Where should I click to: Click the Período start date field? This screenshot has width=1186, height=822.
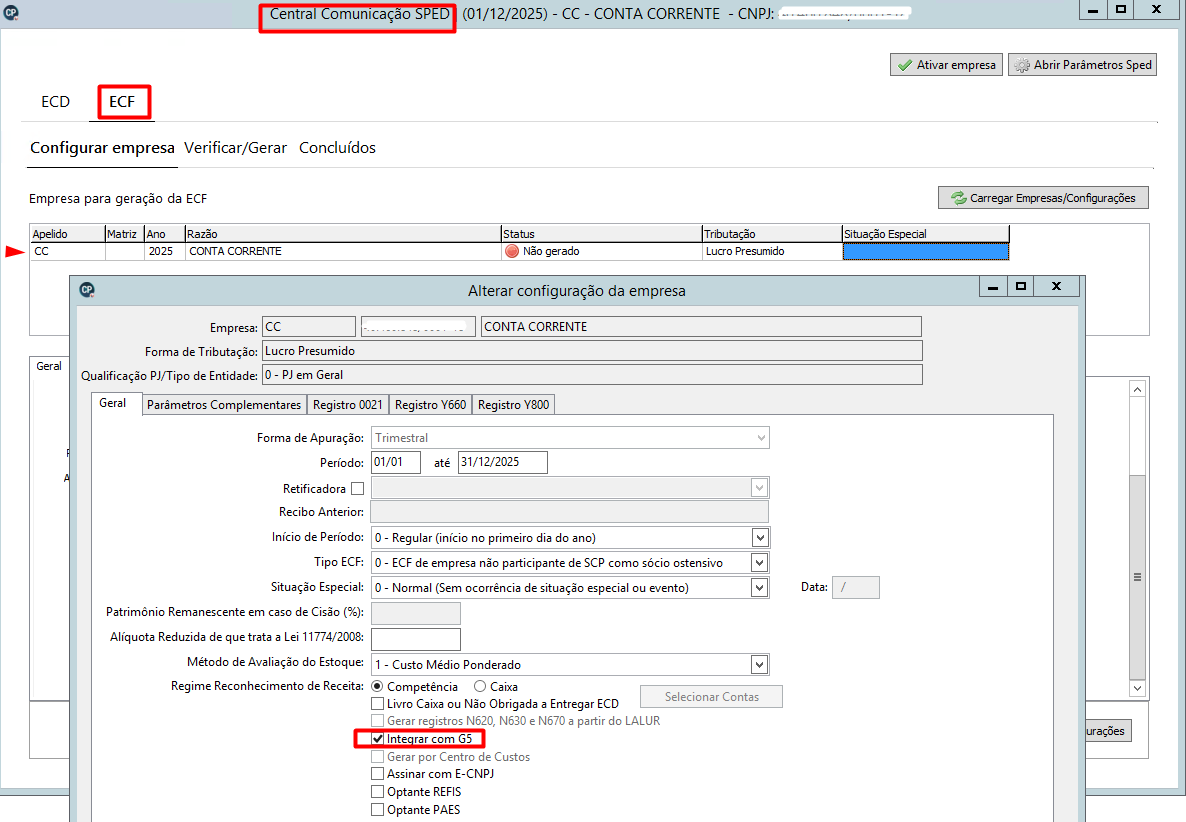point(396,462)
